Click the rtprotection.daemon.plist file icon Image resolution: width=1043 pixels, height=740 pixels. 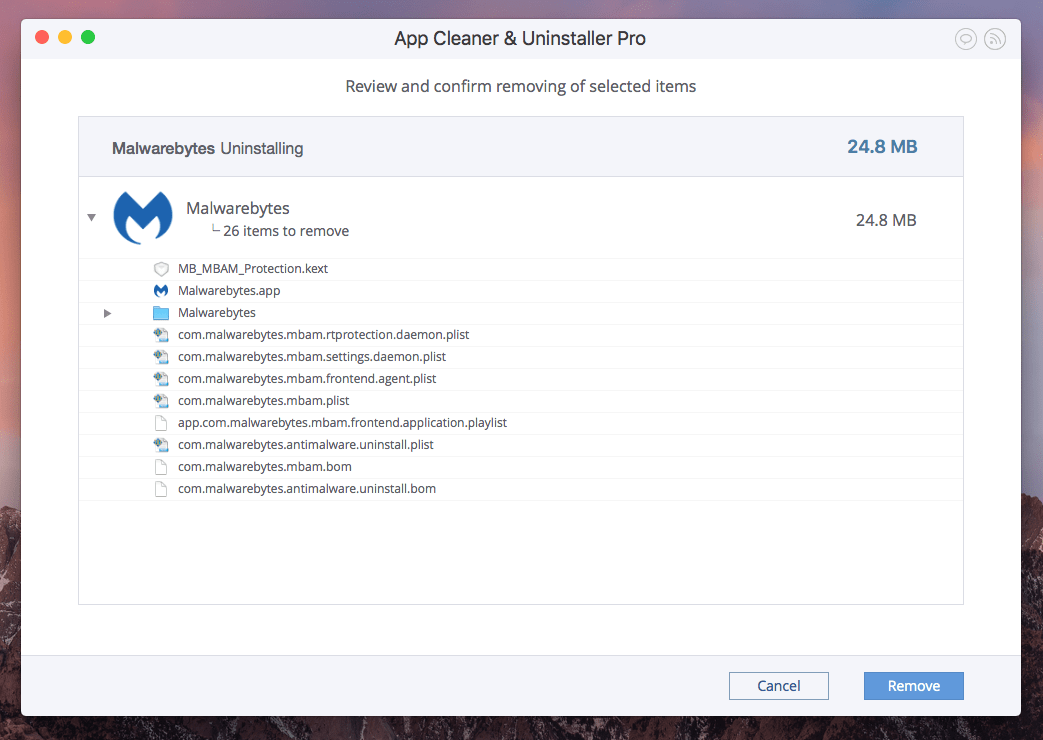click(x=161, y=335)
